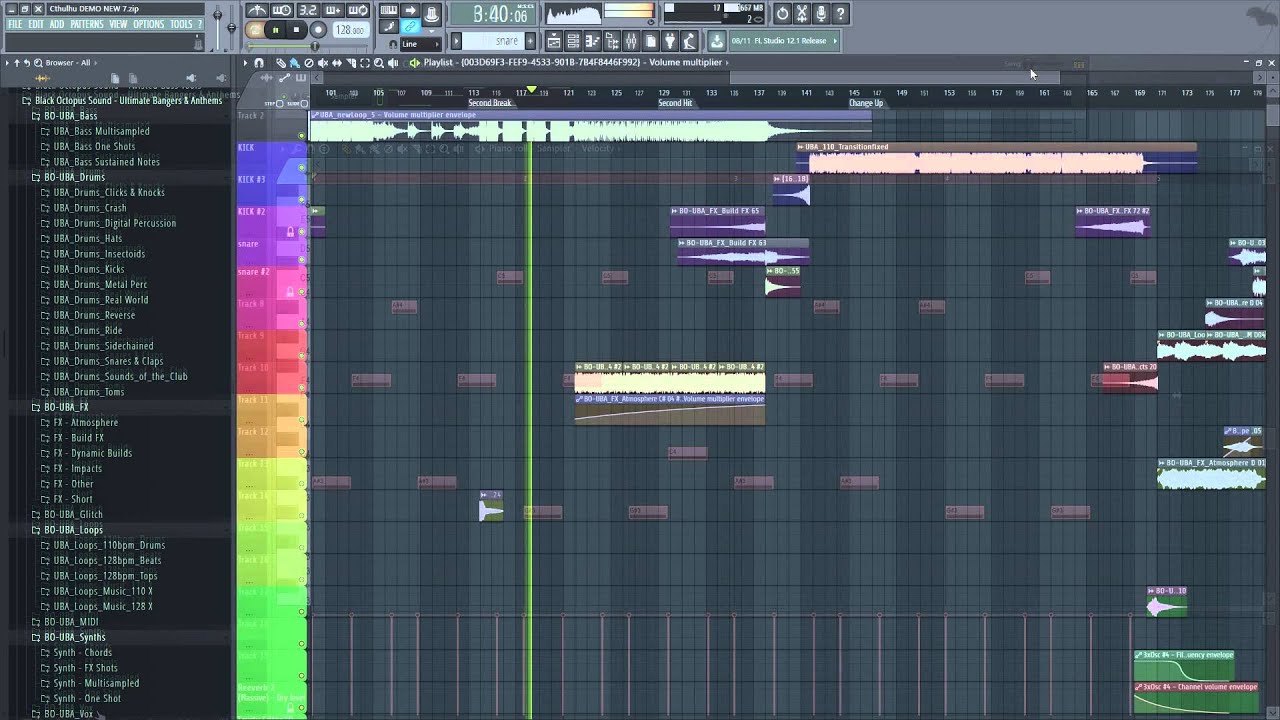Toggle auto-scrolling arrow icon

[410, 11]
